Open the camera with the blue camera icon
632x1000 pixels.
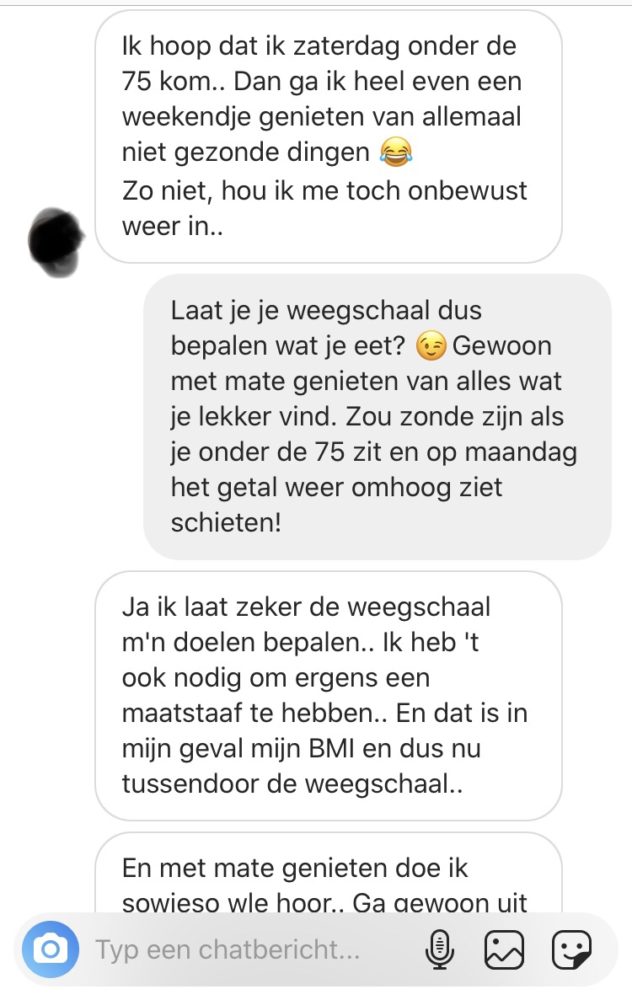click(50, 949)
